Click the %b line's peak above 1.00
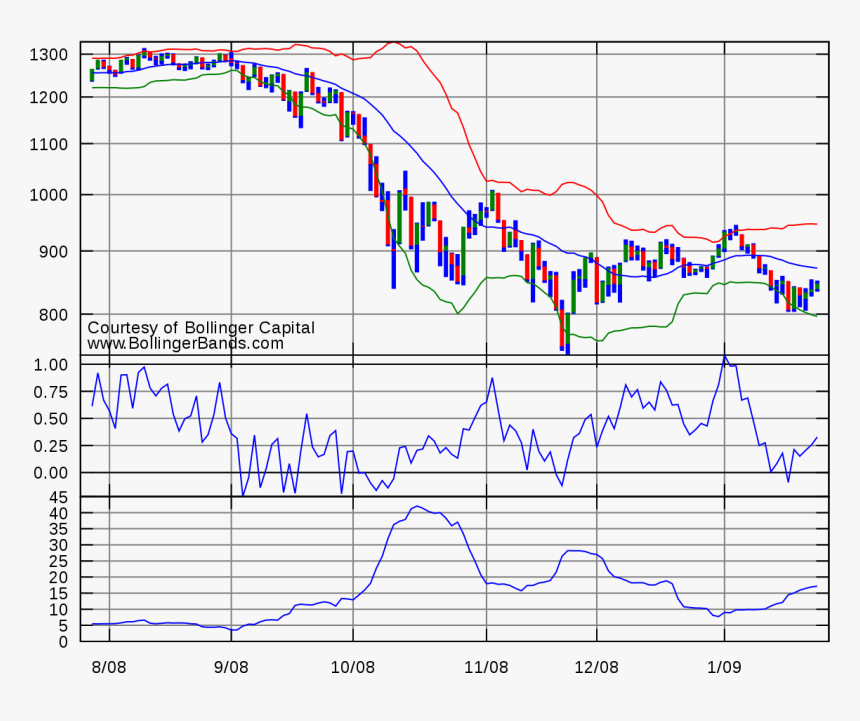This screenshot has height=721, width=860. pos(725,357)
